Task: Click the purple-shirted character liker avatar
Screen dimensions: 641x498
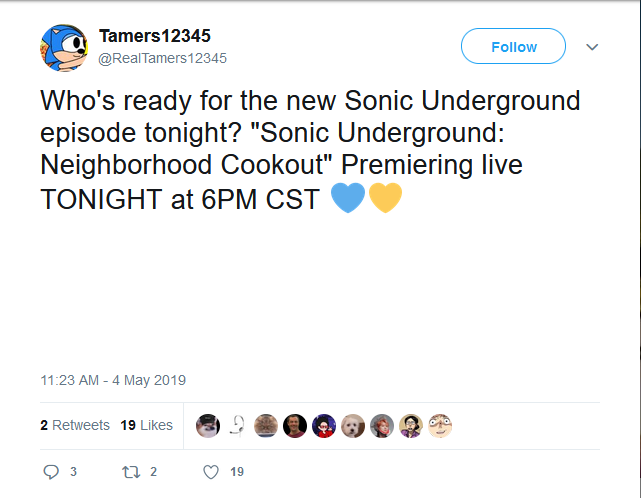Action: click(x=411, y=426)
